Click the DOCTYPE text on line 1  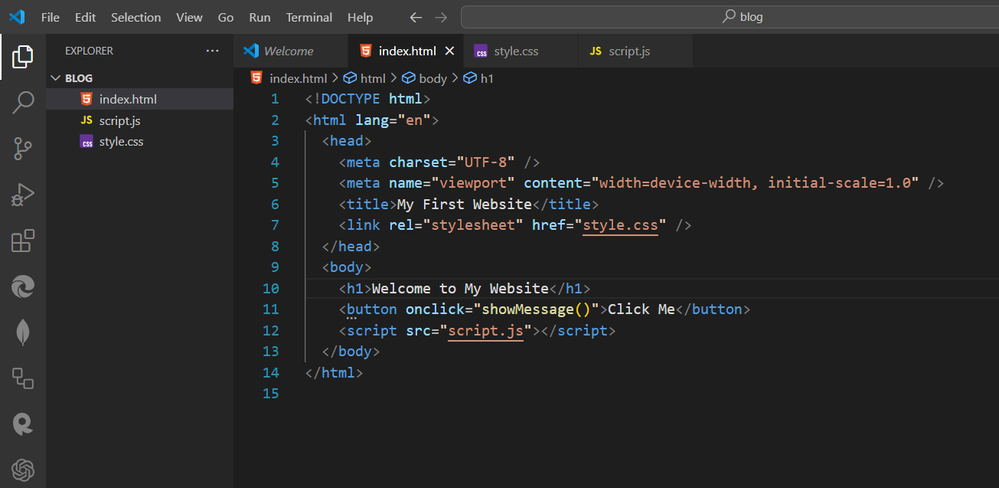tap(350, 99)
